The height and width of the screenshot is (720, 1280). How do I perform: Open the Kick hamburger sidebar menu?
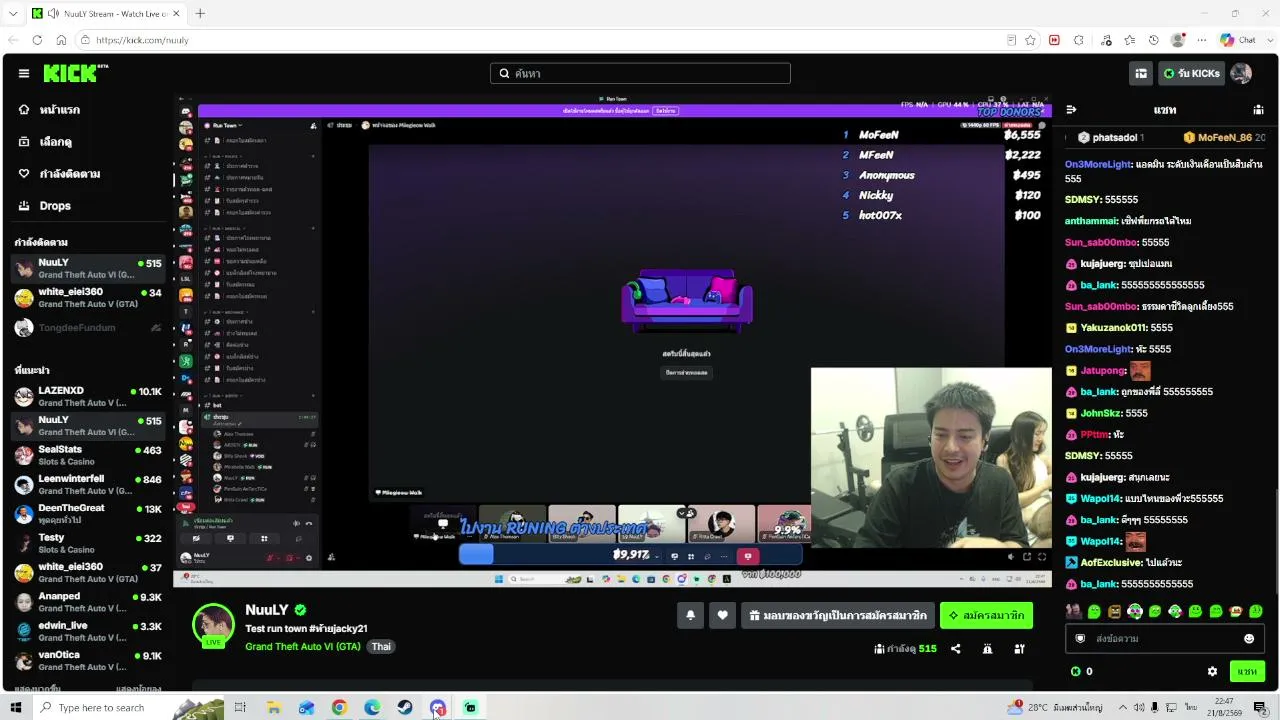24,73
